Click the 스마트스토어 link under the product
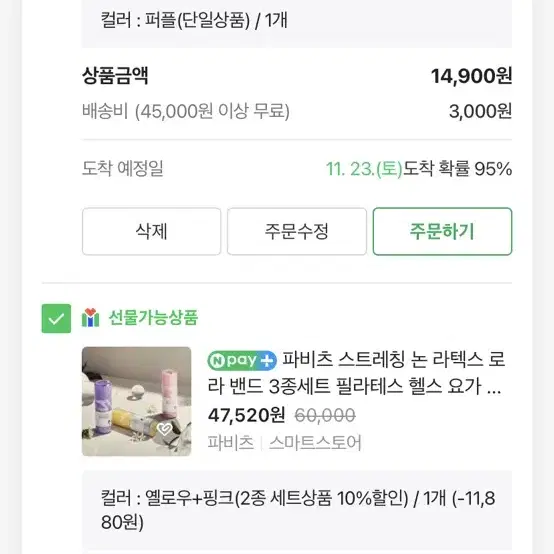The width and height of the screenshot is (554, 554). (315, 443)
